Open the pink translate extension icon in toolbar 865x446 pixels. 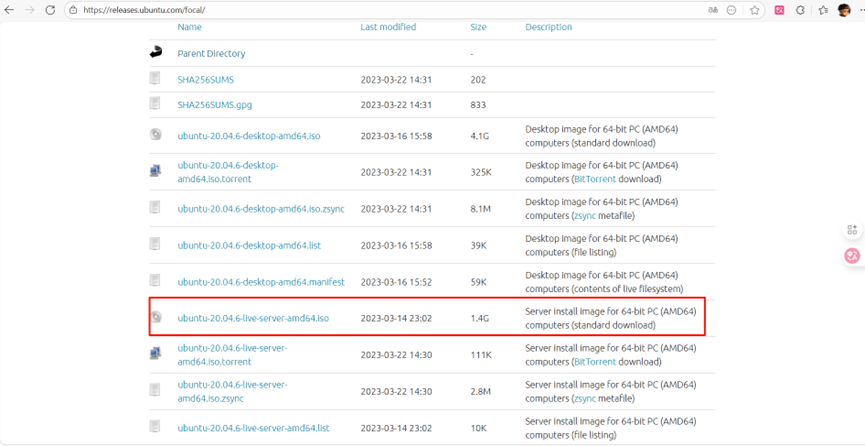(x=779, y=10)
